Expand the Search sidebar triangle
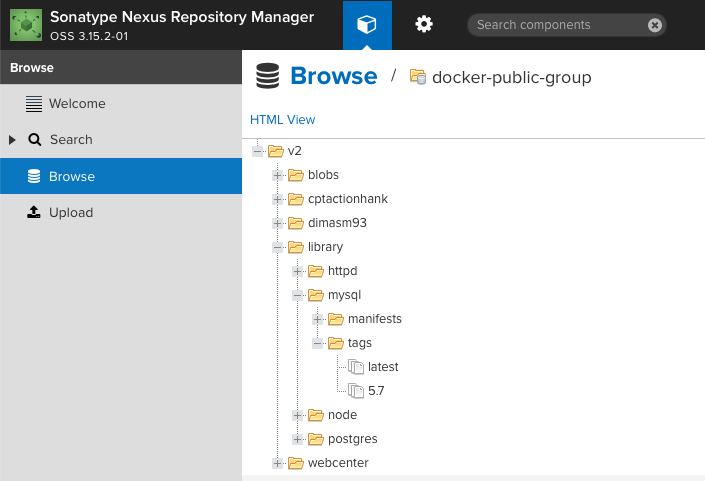The height and width of the screenshot is (481, 705). tap(12, 140)
